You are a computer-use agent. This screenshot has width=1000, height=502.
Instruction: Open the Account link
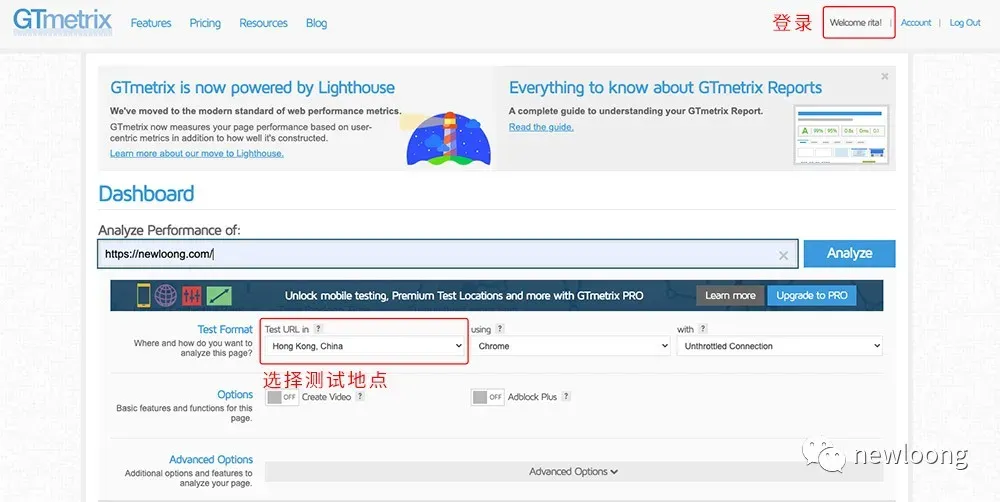916,22
